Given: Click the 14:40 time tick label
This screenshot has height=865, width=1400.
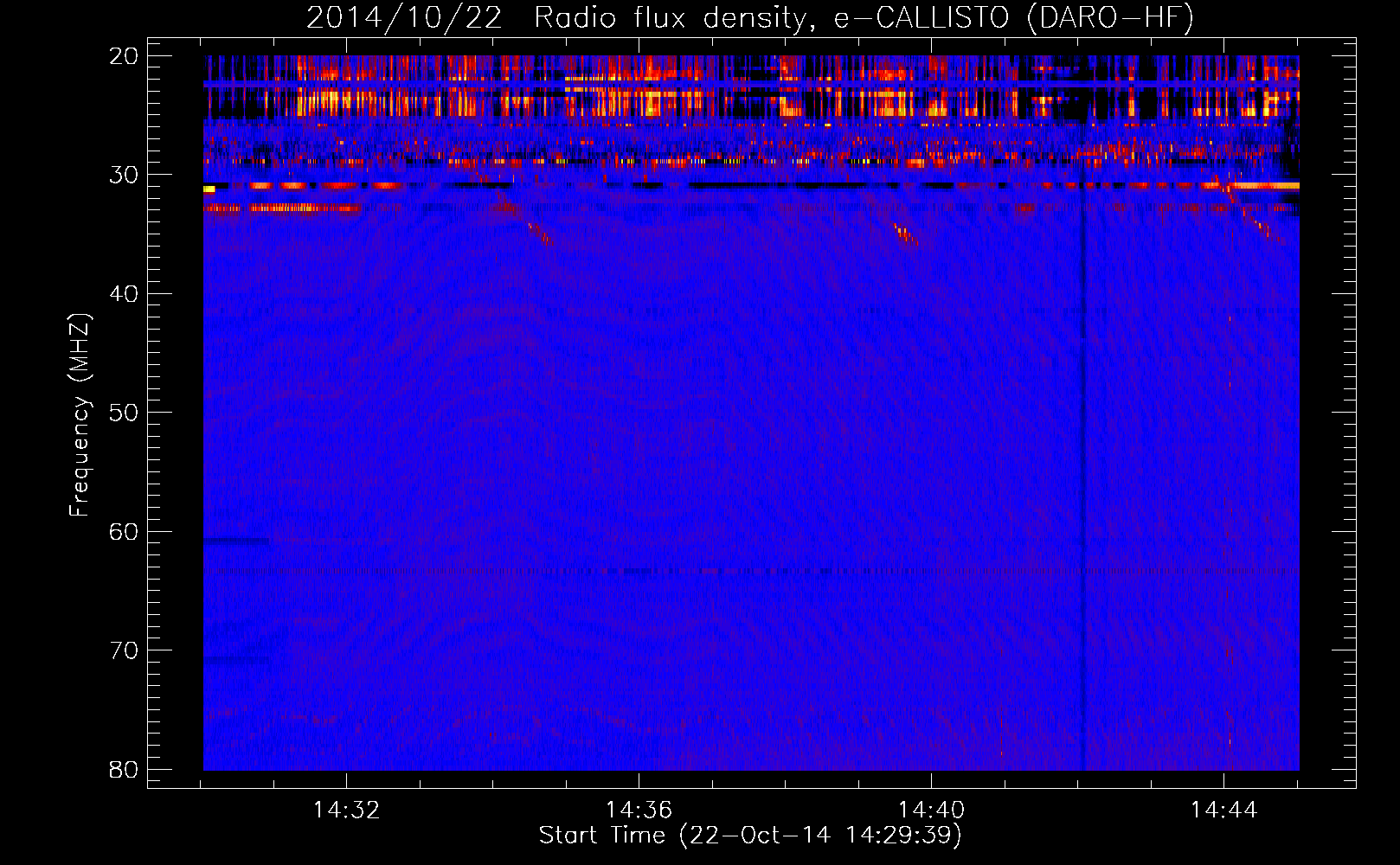Looking at the screenshot, I should pos(931,811).
